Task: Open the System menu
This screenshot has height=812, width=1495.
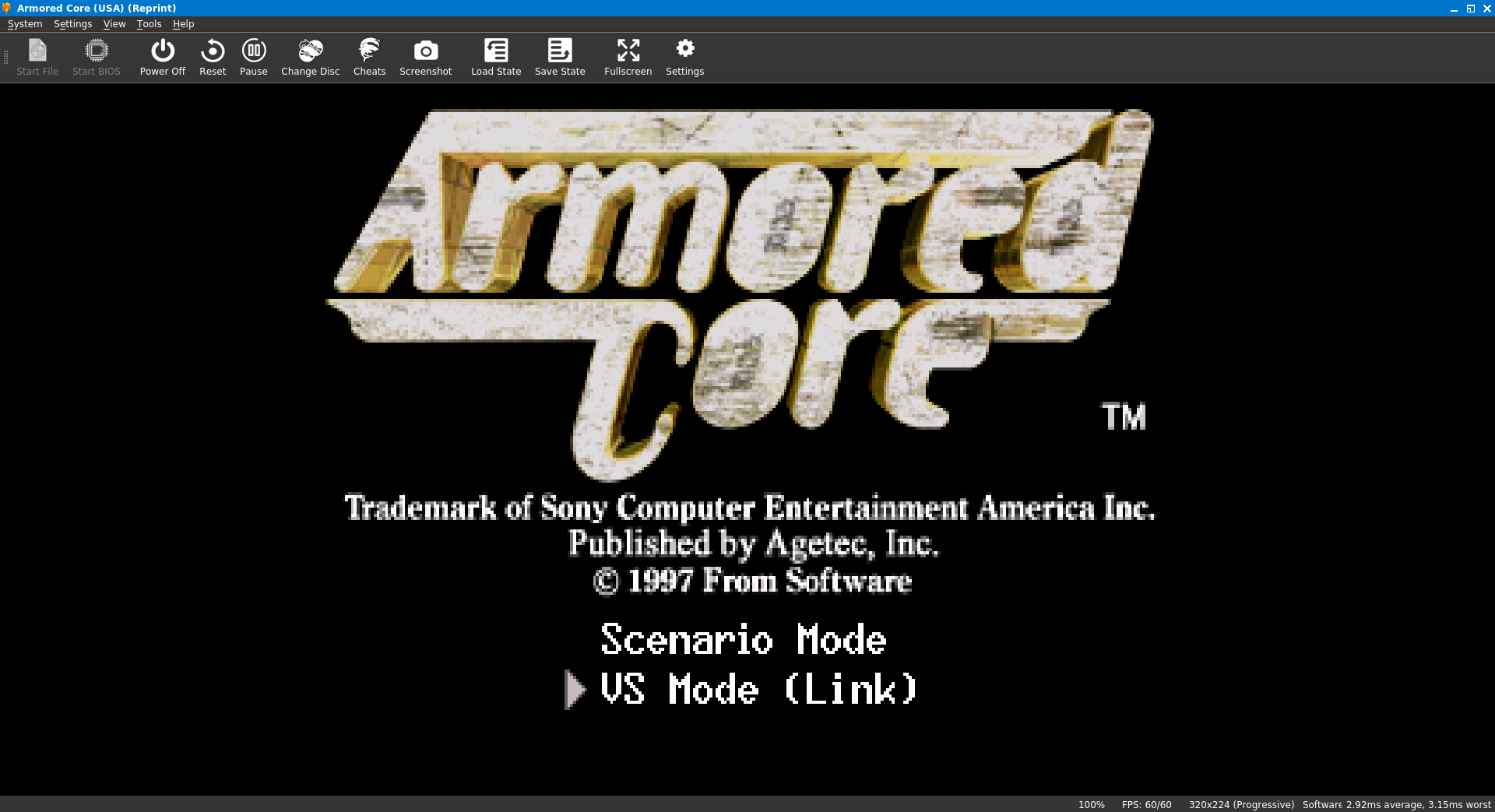Action: click(25, 24)
